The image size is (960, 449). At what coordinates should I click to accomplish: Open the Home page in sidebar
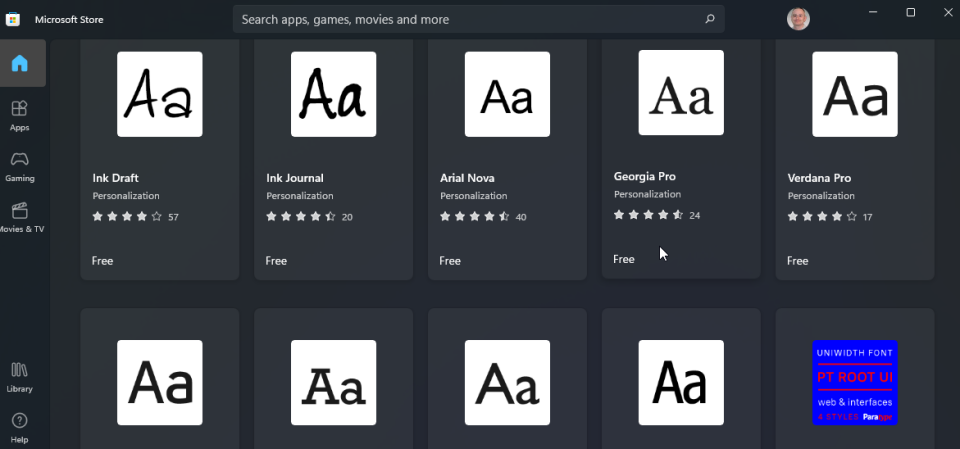pyautogui.click(x=20, y=63)
